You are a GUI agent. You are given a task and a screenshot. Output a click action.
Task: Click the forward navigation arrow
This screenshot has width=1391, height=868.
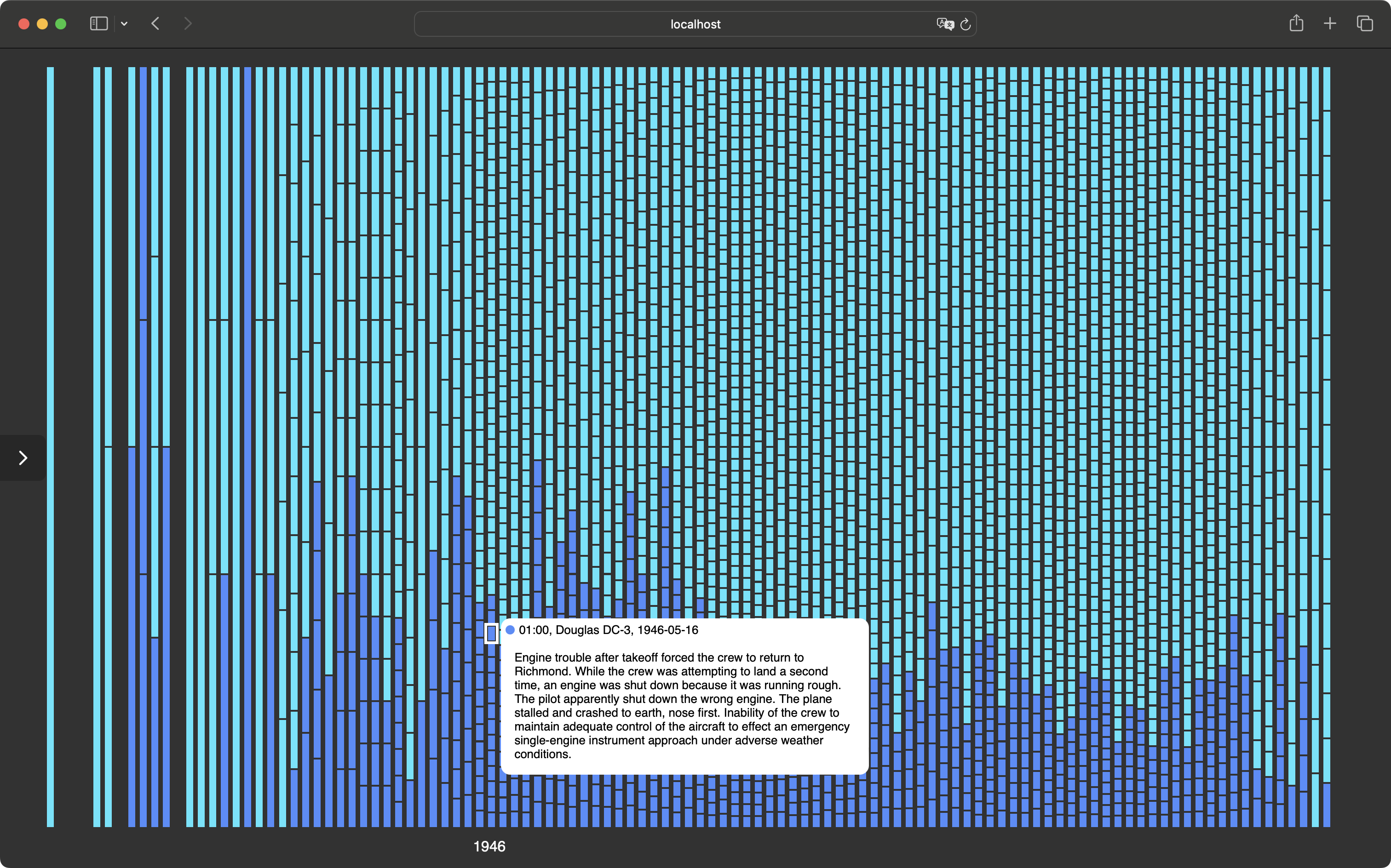188,23
